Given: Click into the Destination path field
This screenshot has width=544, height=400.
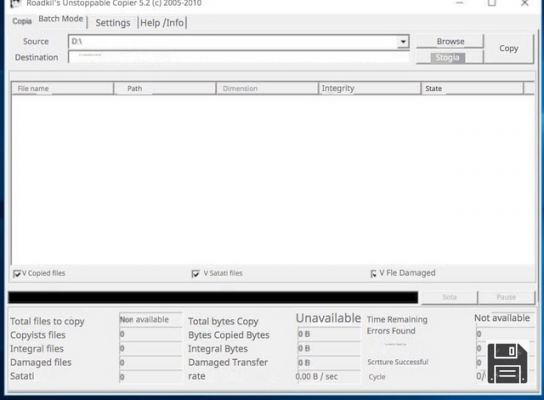Looking at the screenshot, I should tap(239, 57).
